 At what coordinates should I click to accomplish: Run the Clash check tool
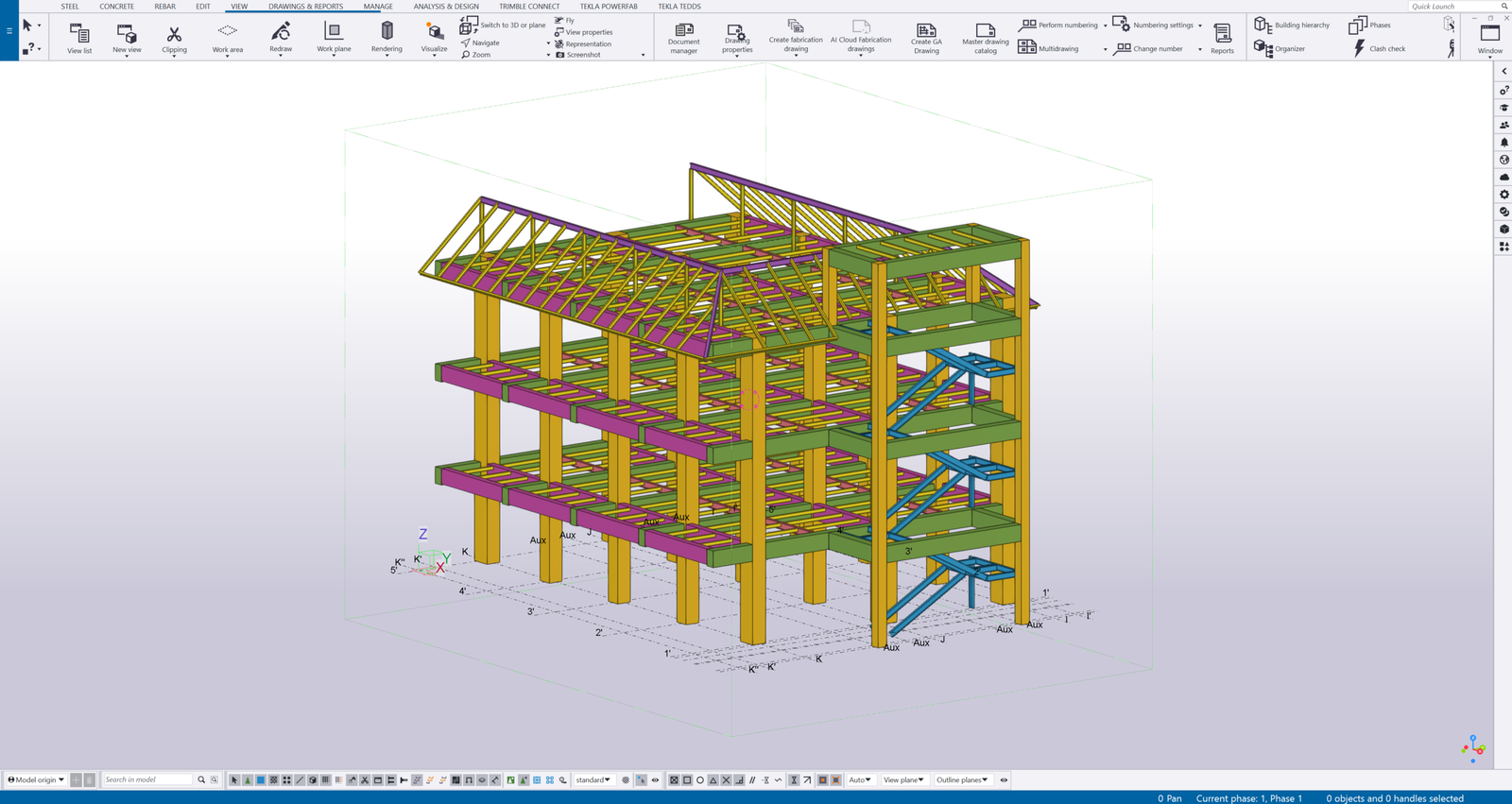point(1379,48)
